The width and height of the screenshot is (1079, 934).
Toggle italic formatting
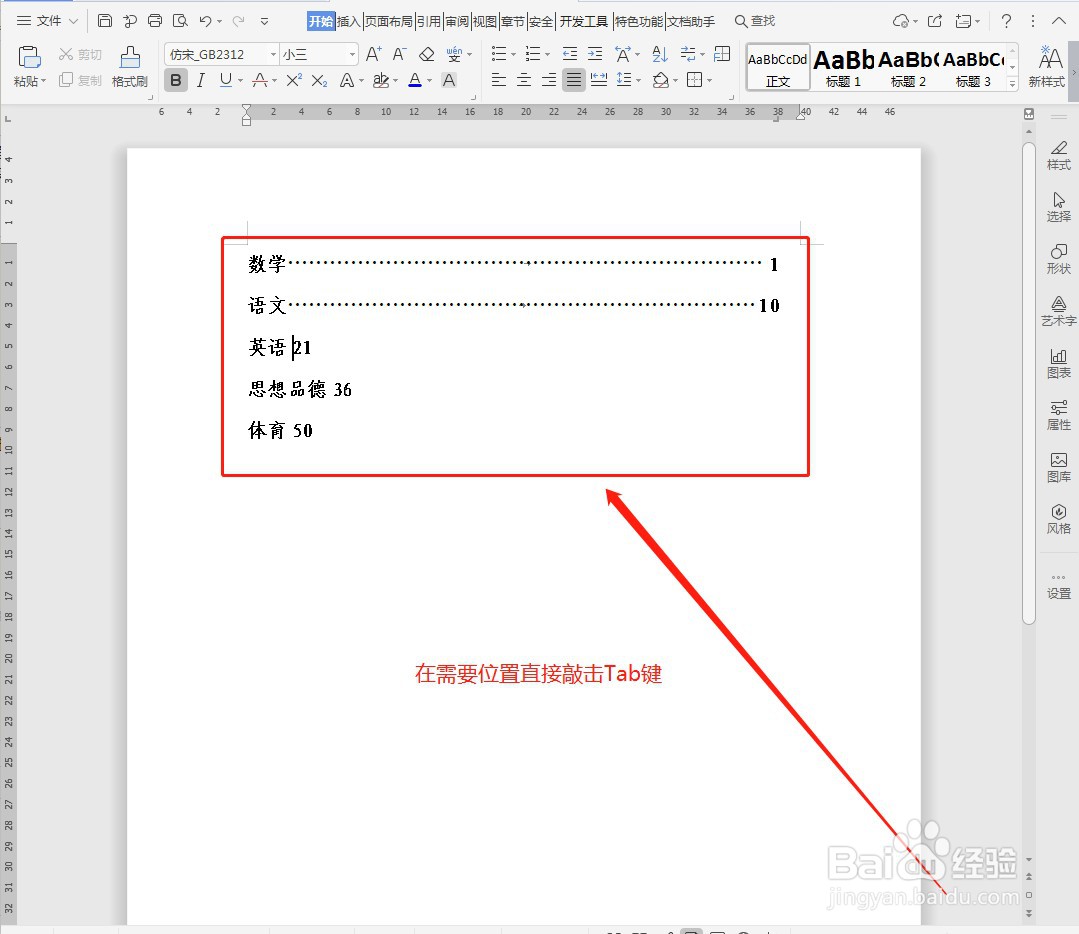point(199,80)
